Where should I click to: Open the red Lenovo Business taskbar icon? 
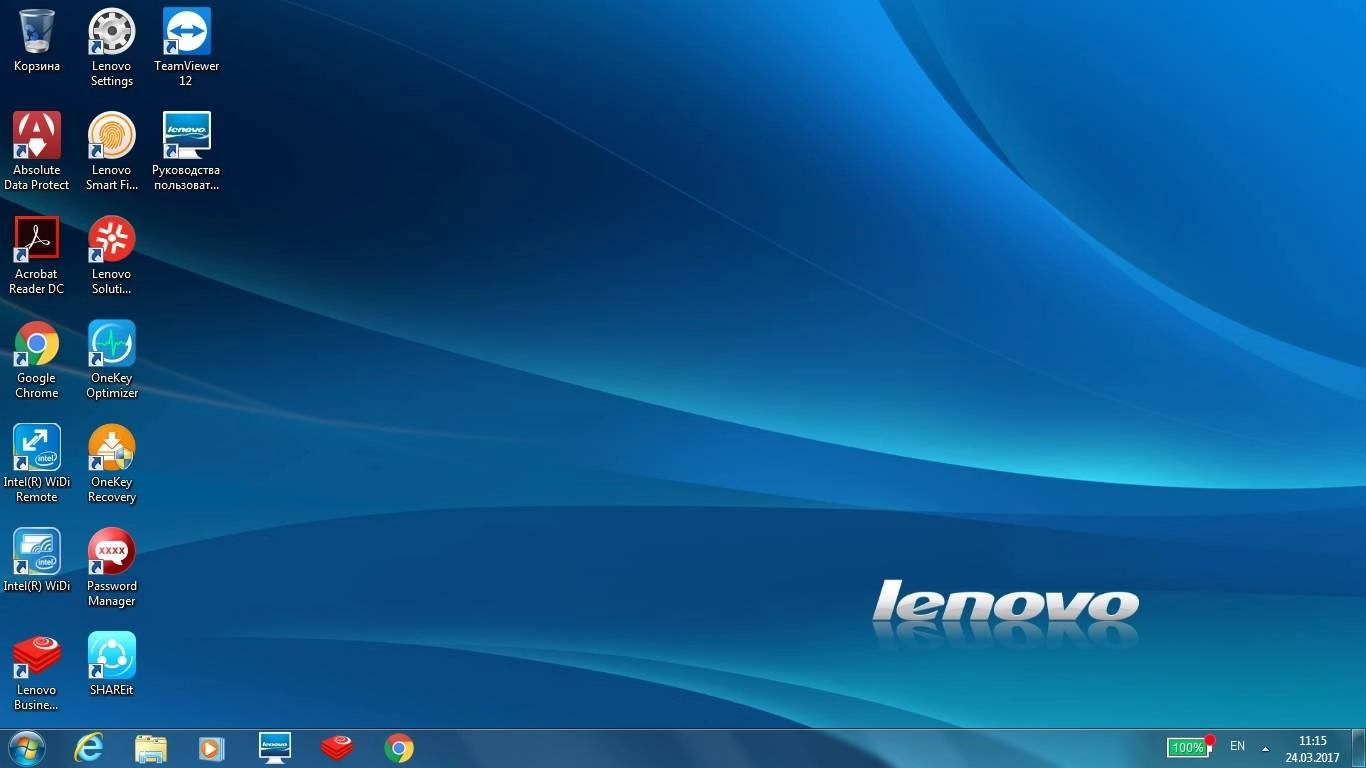click(x=337, y=748)
